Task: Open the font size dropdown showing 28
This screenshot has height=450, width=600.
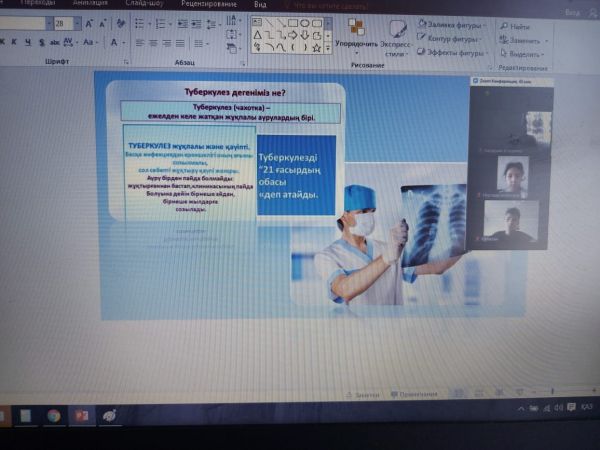Action: tap(64, 22)
